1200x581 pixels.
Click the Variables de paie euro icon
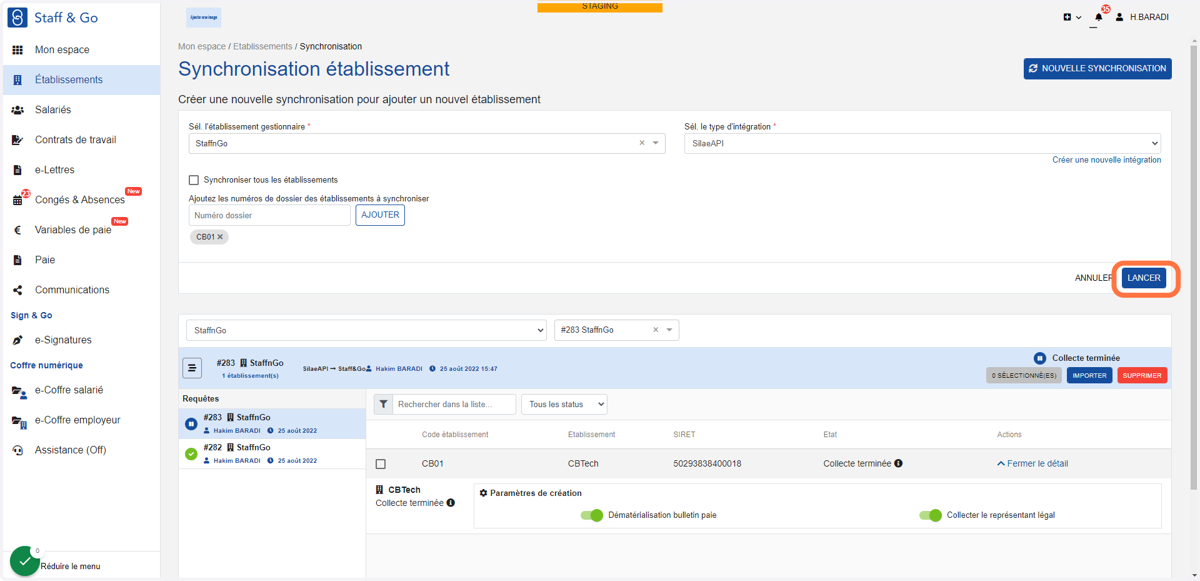coord(17,230)
